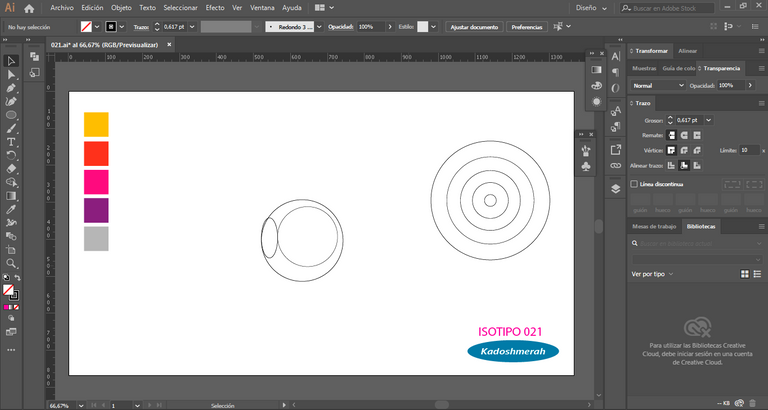
Task: Switch to the Alinear tab
Action: [688, 51]
